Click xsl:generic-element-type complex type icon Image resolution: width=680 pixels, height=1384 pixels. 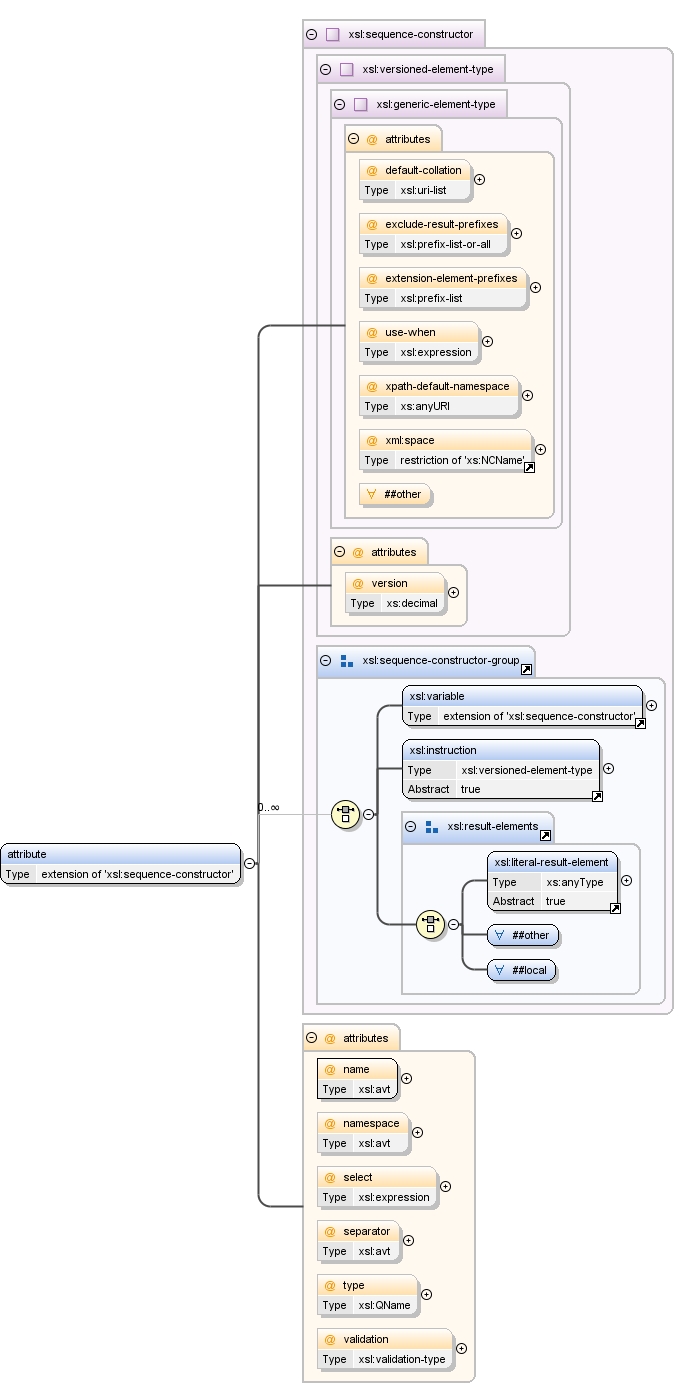(361, 104)
